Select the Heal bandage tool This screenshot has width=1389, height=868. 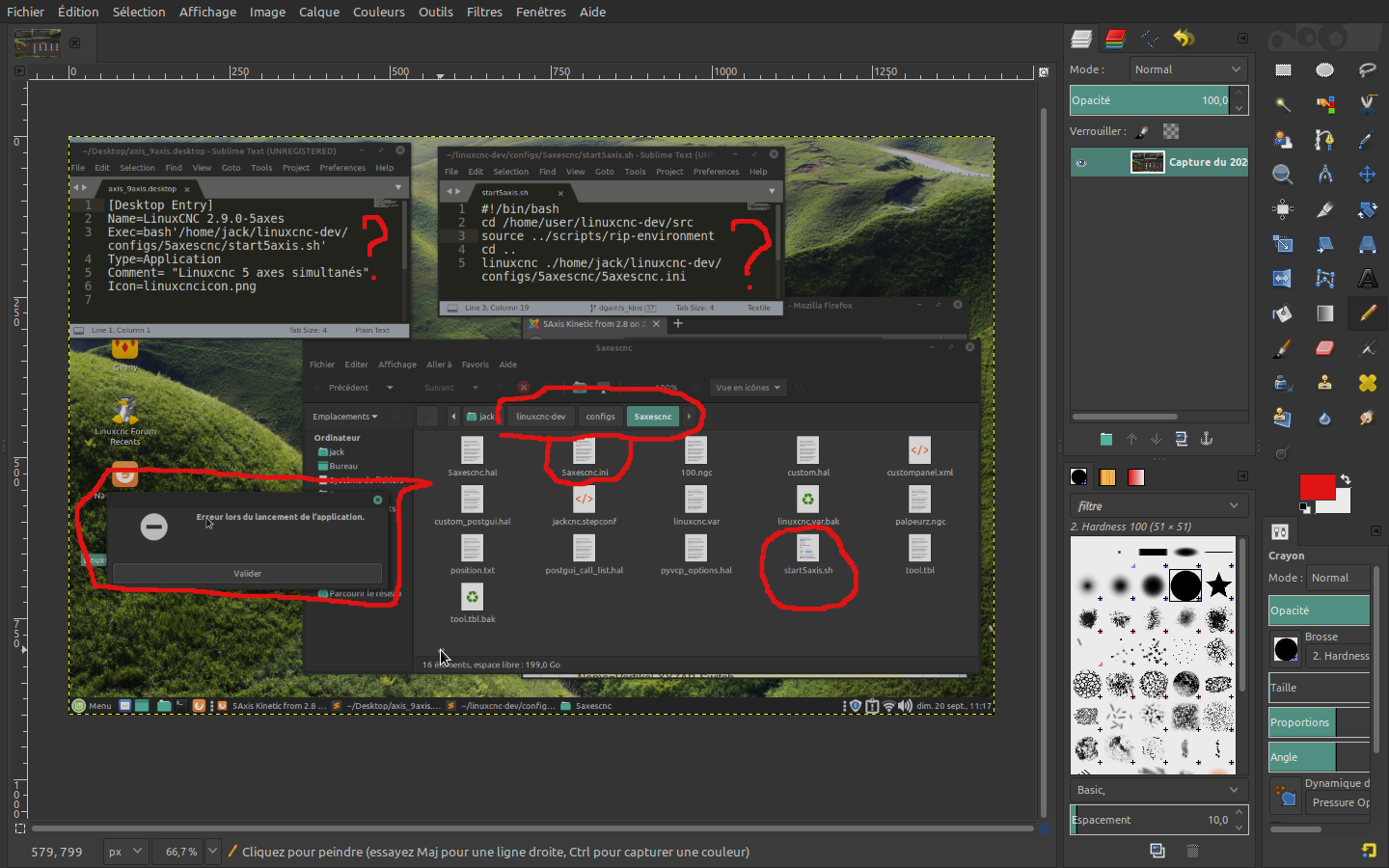tap(1368, 383)
